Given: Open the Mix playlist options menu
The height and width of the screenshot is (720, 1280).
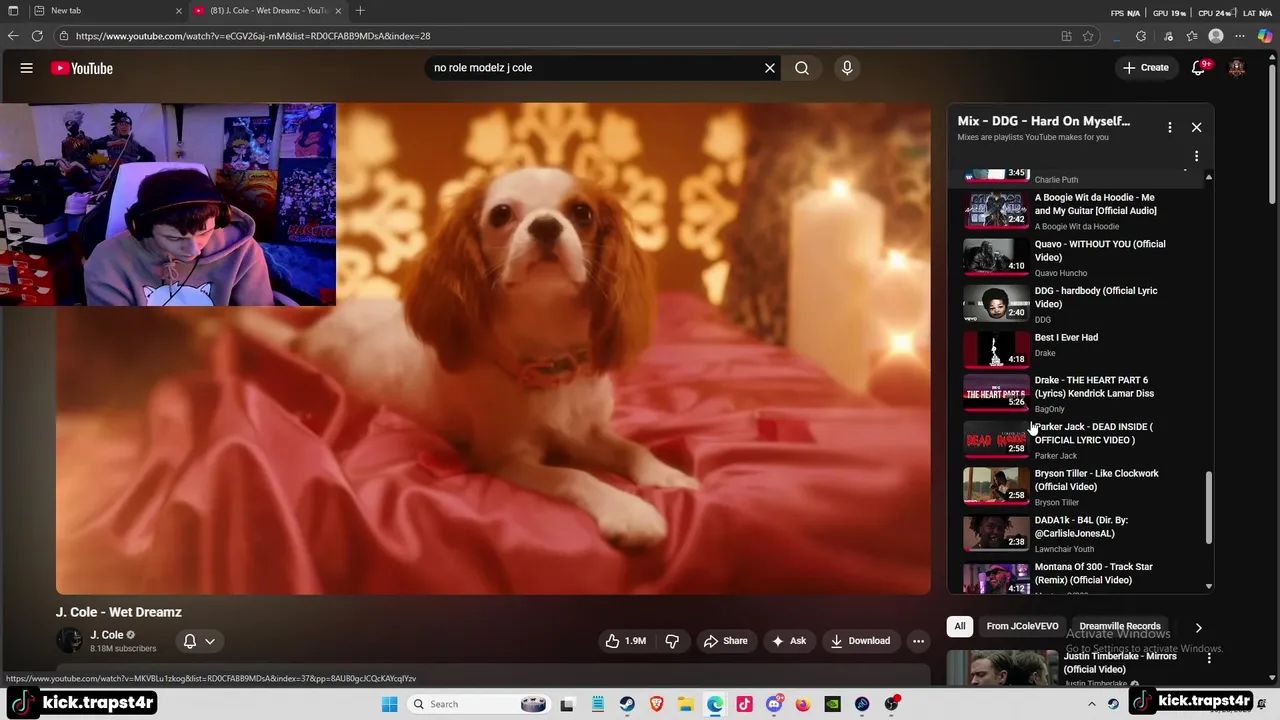Looking at the screenshot, I should tap(1169, 127).
